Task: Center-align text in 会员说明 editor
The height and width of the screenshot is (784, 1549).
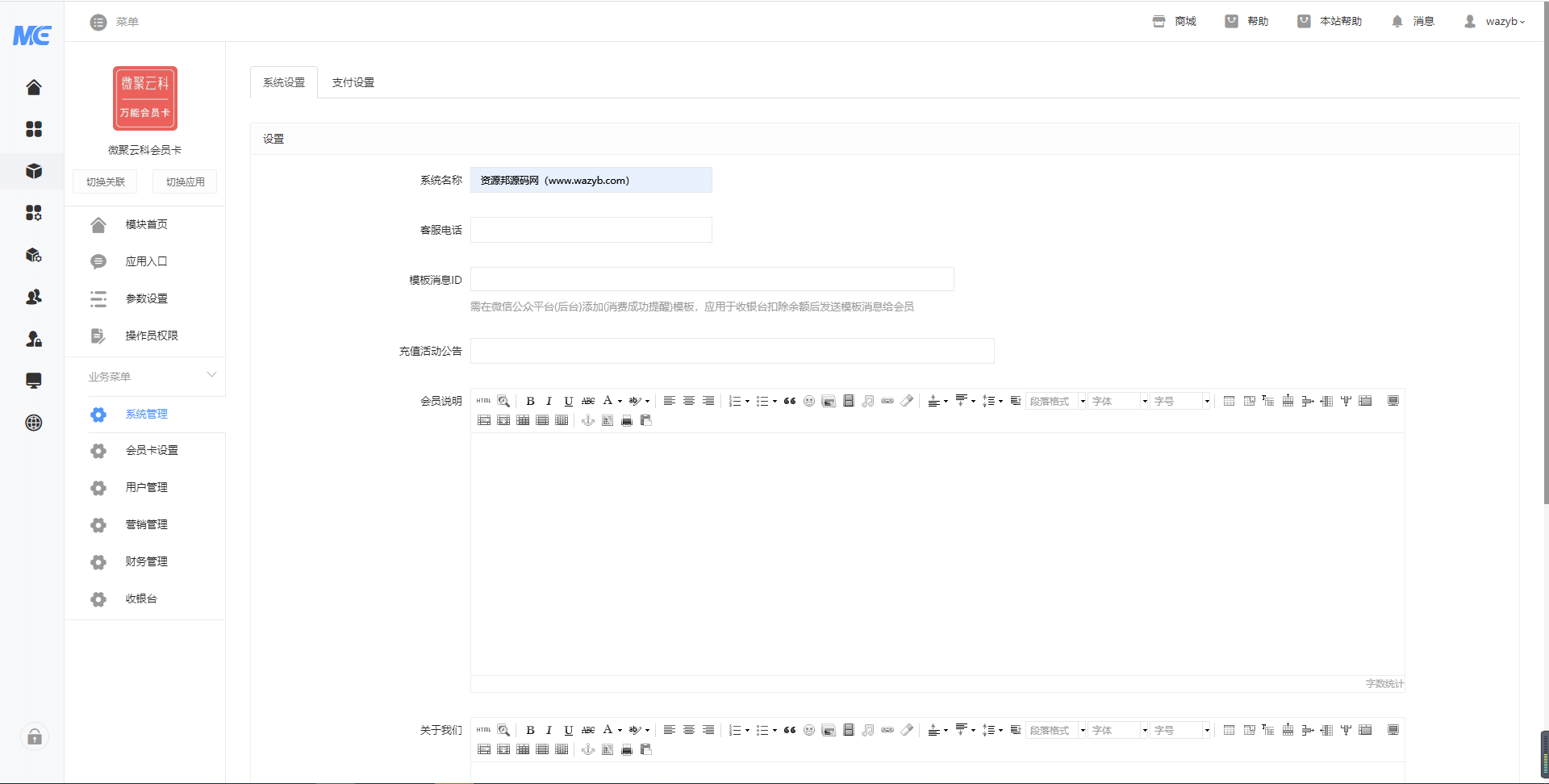Action: pos(689,401)
